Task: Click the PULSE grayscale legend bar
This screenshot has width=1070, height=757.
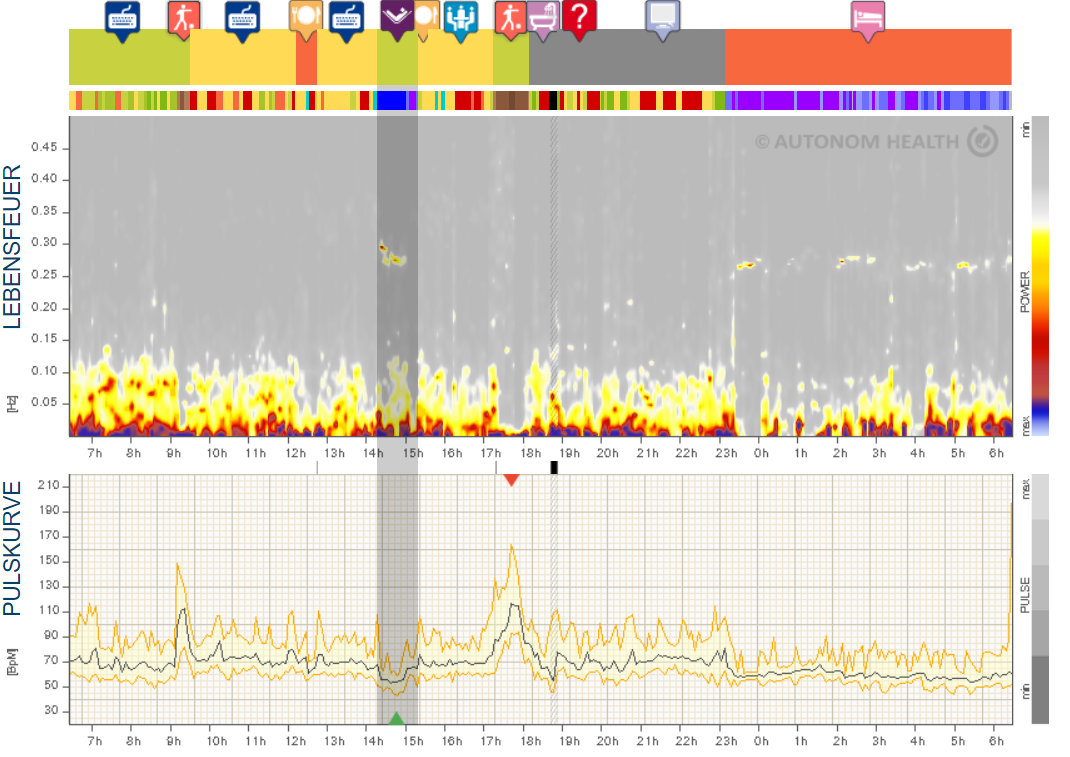Action: tap(1040, 598)
